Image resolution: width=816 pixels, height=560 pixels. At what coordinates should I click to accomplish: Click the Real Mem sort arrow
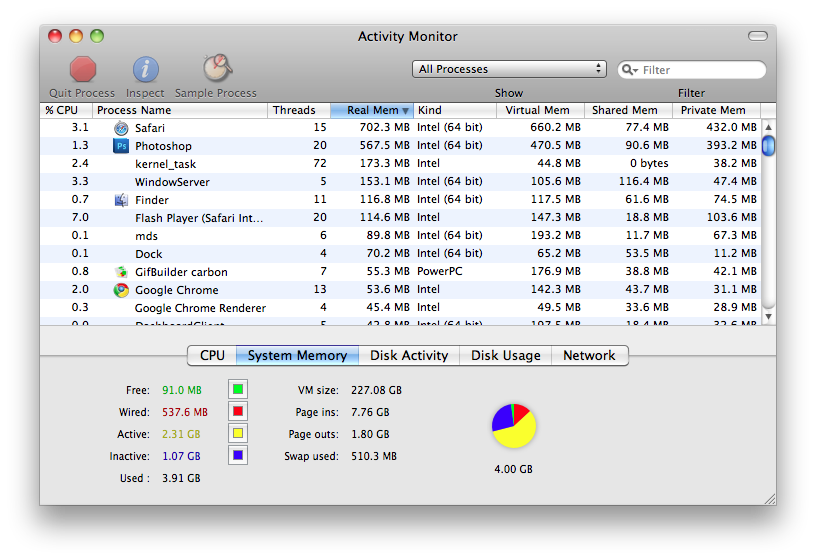point(405,111)
